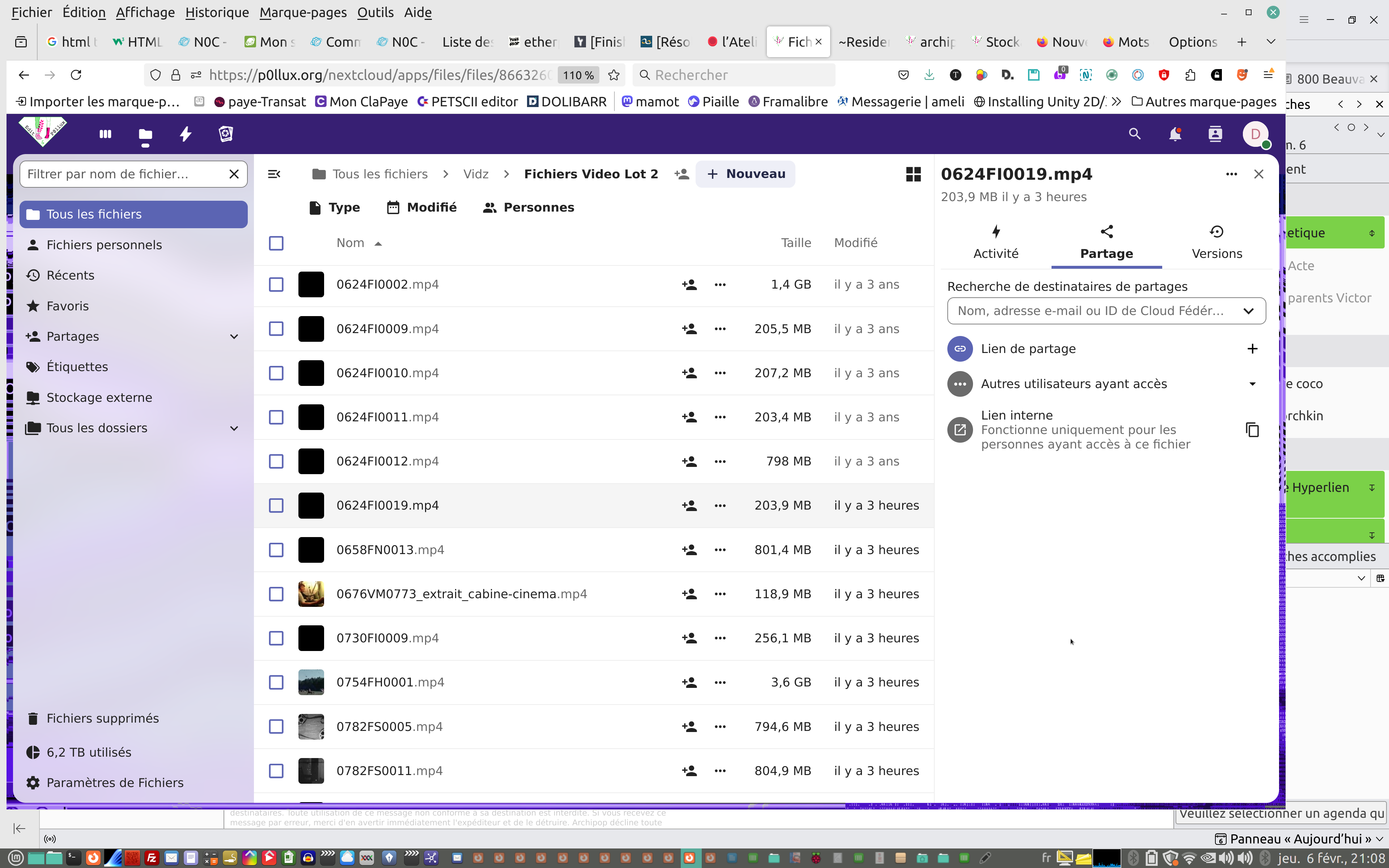This screenshot has height=868, width=1389.
Task: Open three-dot actions menu for 0754FH0001.mp4
Action: (720, 682)
